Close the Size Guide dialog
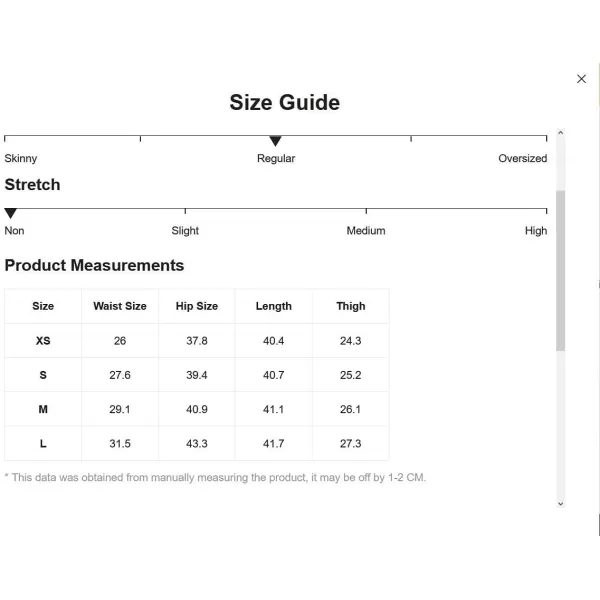The width and height of the screenshot is (600, 600). pos(581,79)
